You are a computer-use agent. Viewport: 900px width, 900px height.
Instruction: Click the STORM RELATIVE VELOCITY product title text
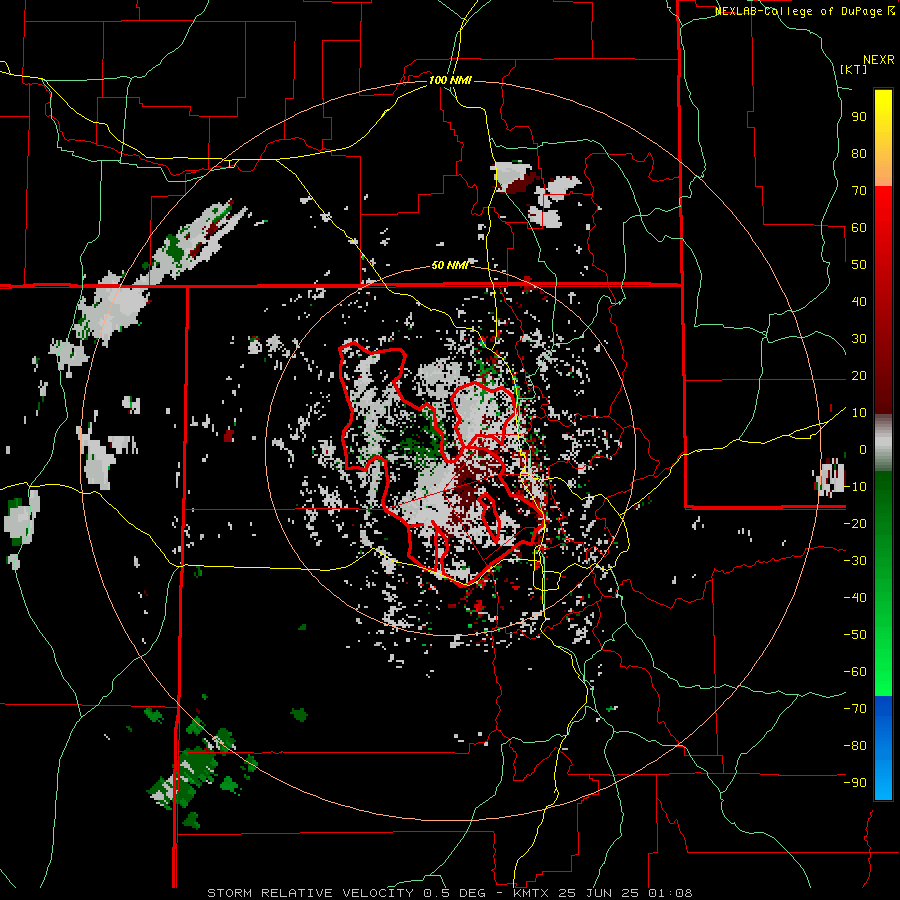pos(310,893)
